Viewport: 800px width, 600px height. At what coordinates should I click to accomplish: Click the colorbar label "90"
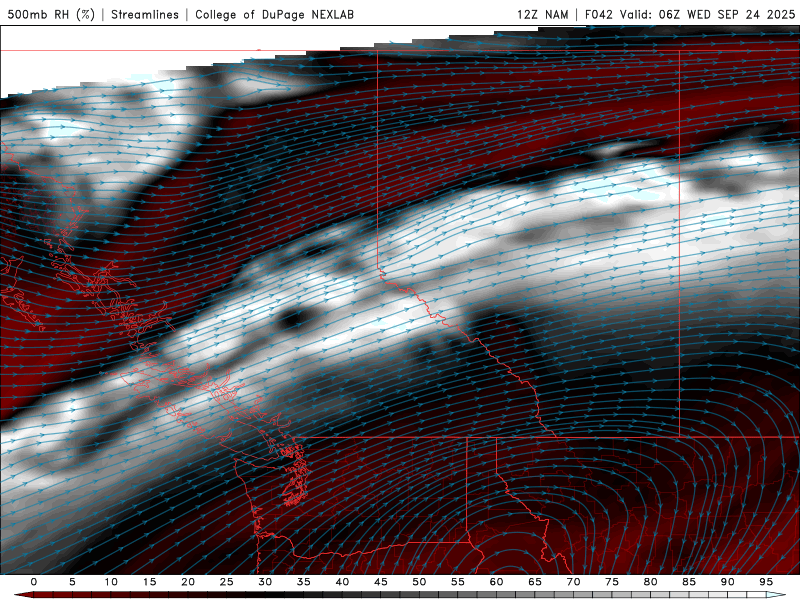(x=728, y=582)
